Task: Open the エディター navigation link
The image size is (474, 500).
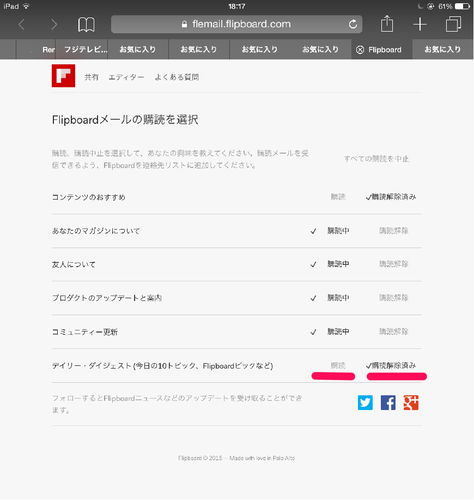Action: pyautogui.click(x=126, y=77)
